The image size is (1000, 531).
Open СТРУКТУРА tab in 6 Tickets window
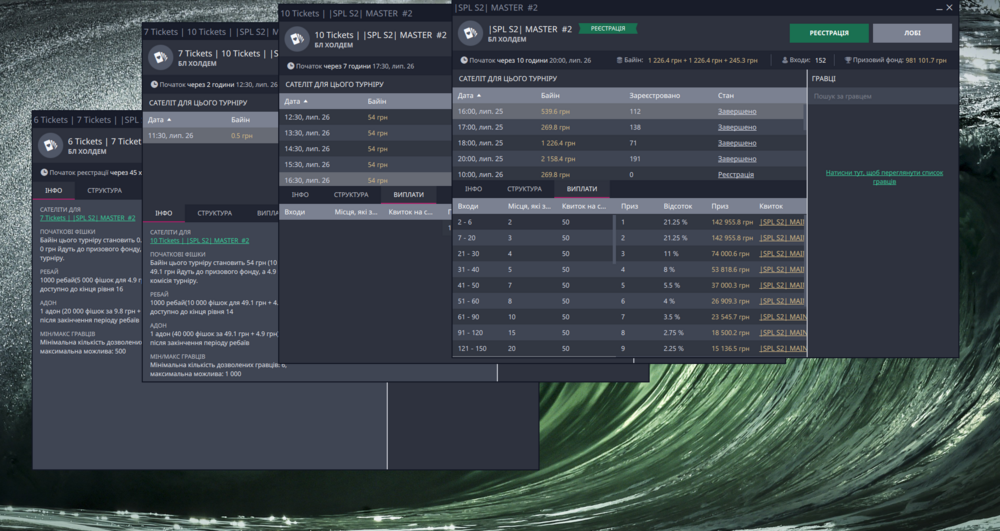point(105,190)
